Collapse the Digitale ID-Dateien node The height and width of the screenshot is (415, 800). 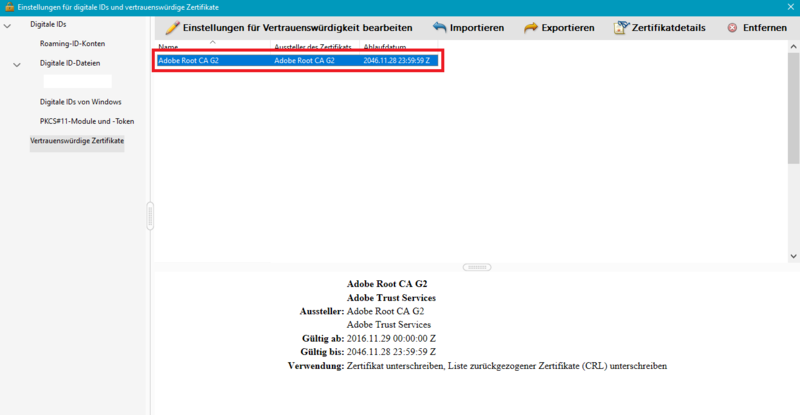pos(17,64)
